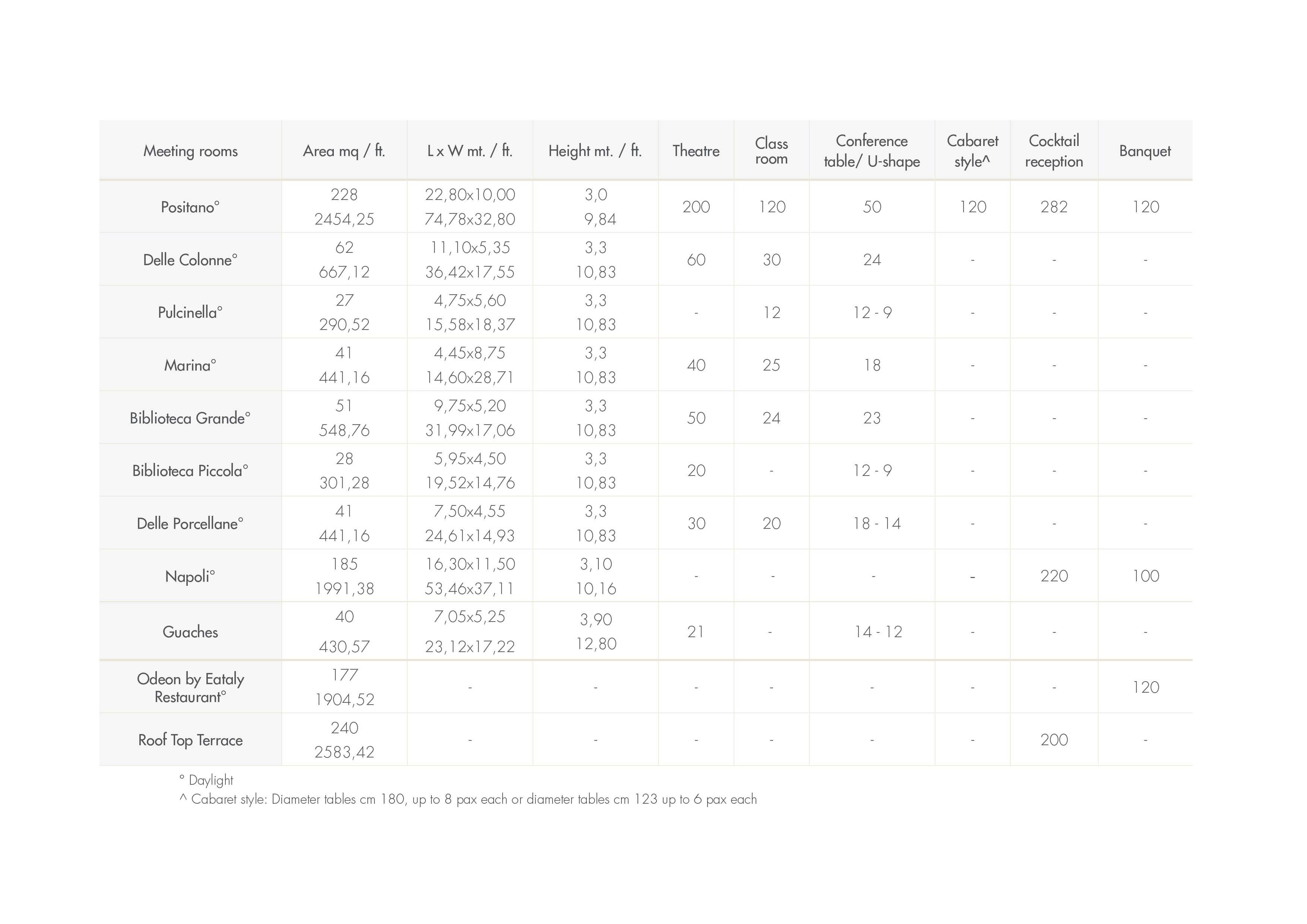
Task: Click Biblioteca Piccola° room name
Action: (x=190, y=470)
